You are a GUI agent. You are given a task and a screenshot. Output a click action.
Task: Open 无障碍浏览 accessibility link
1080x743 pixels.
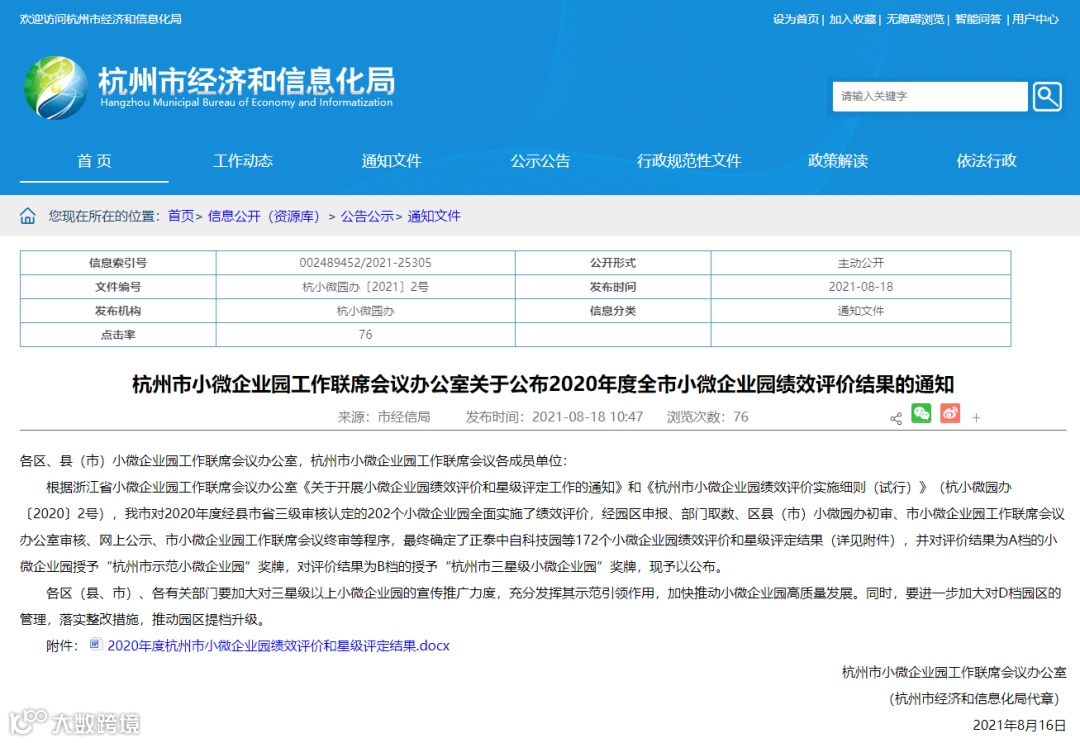(915, 19)
